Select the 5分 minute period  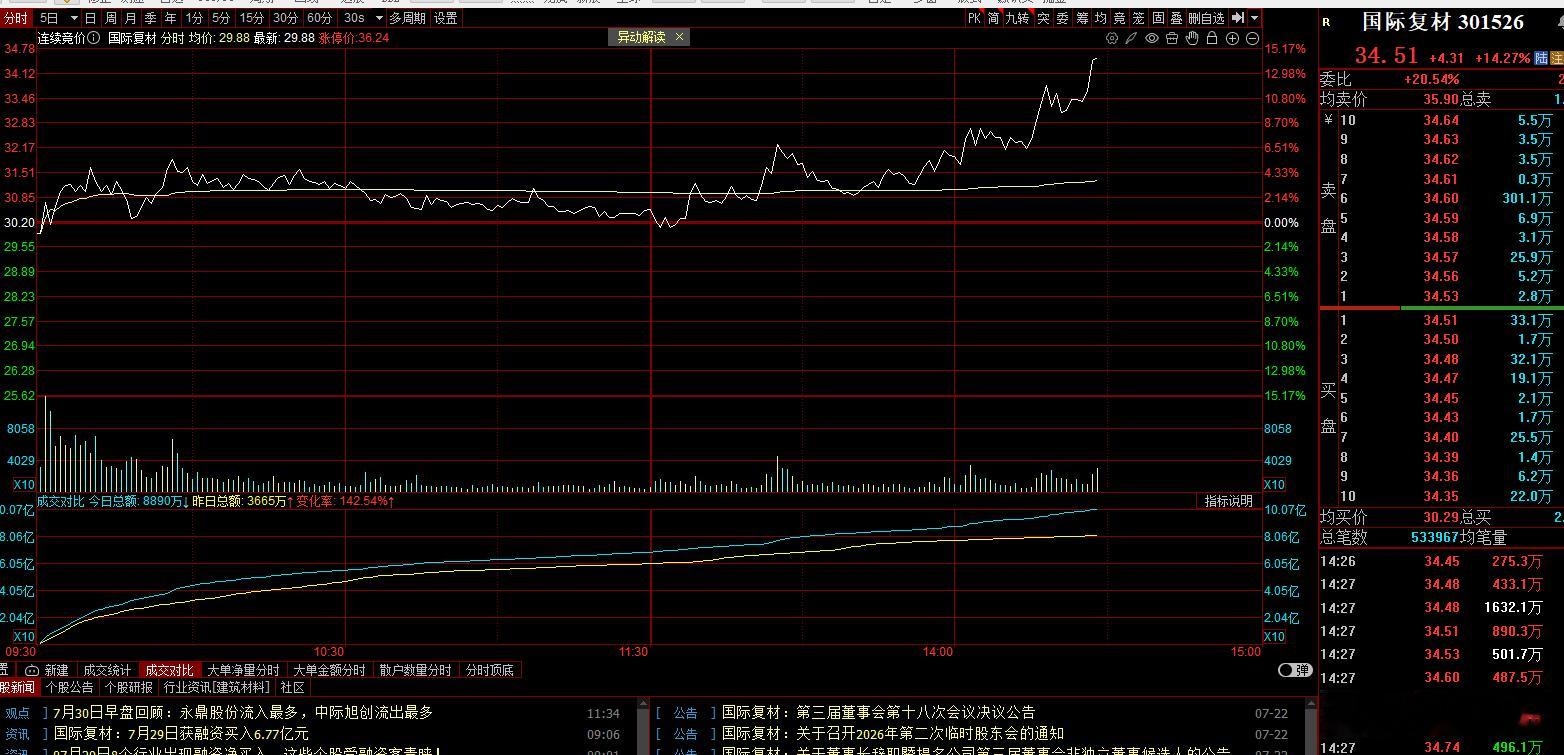[x=221, y=18]
